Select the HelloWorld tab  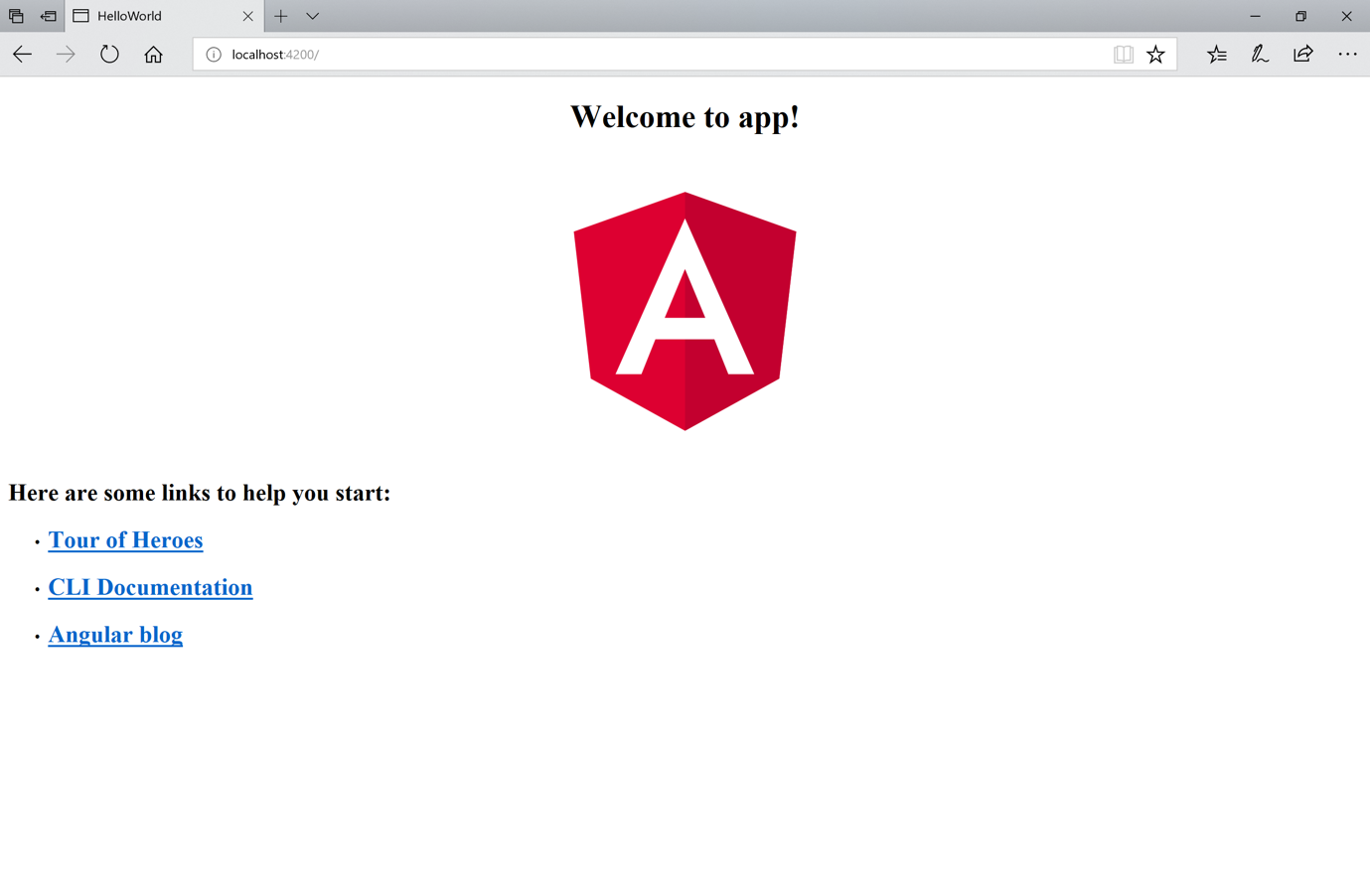click(164, 16)
